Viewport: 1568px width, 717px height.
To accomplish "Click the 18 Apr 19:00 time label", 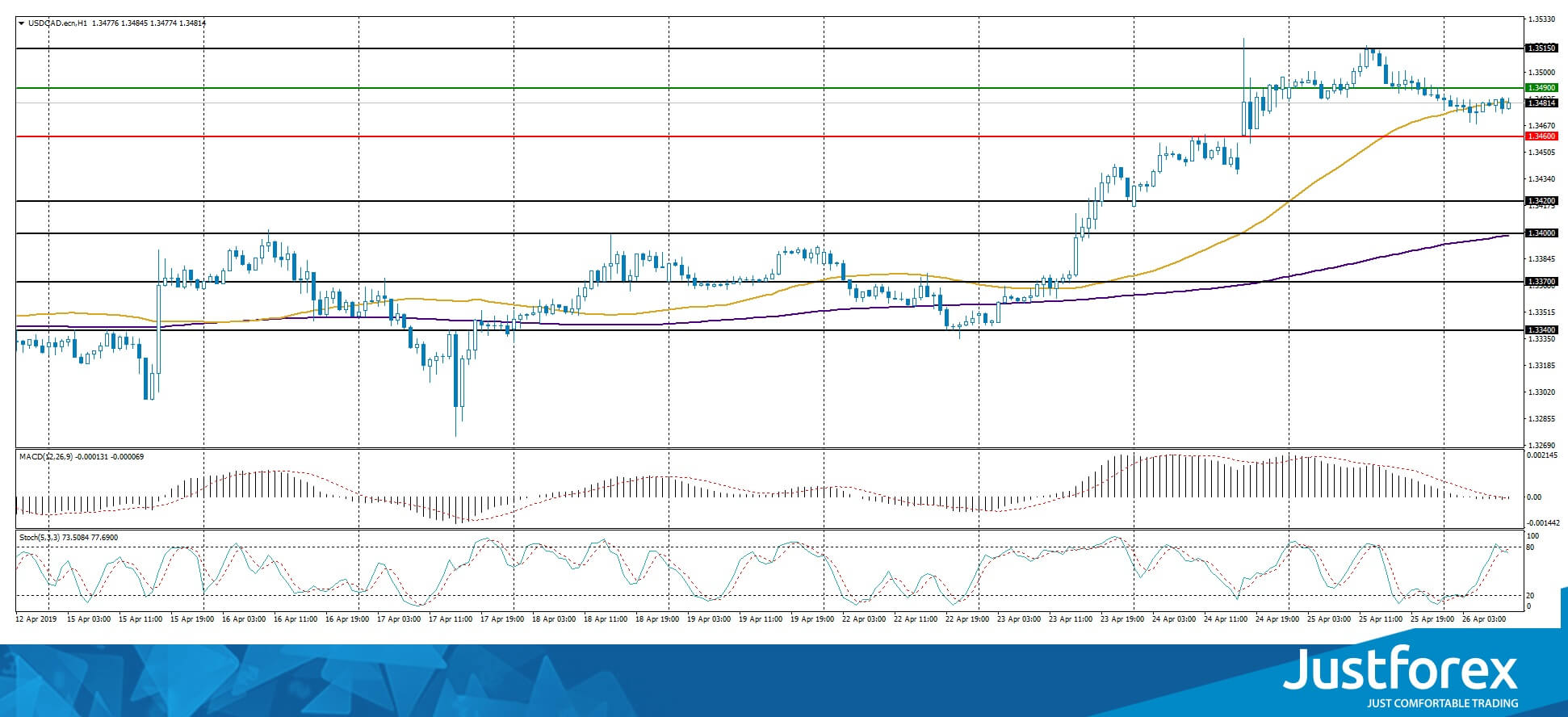I will [x=657, y=619].
